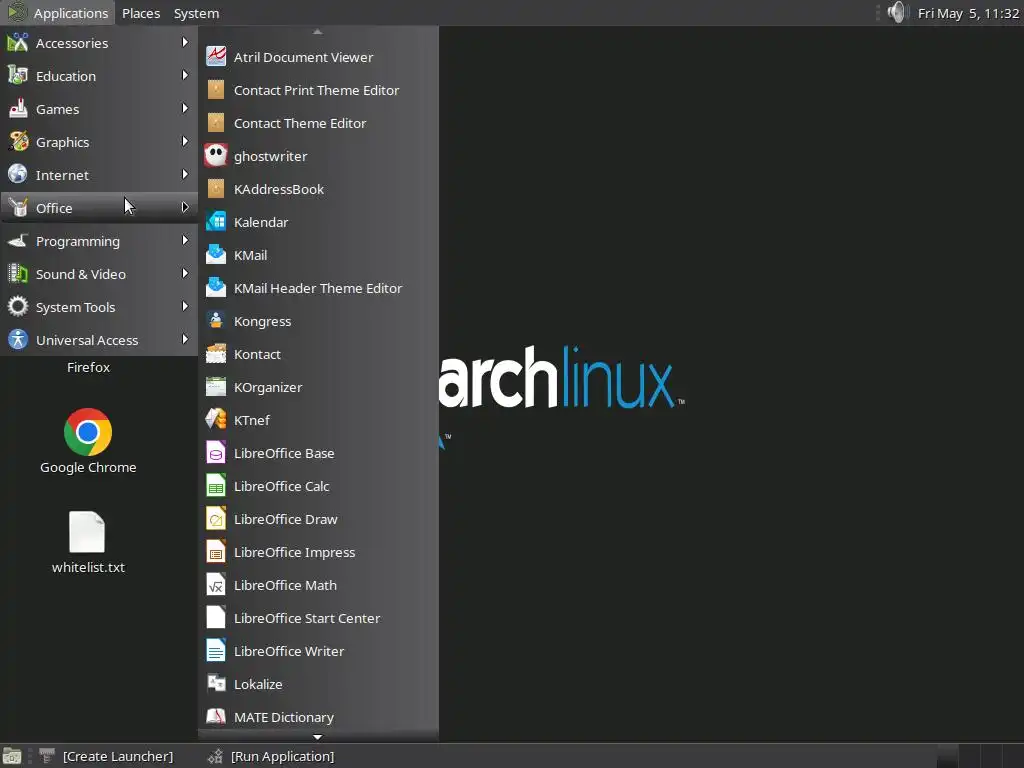Expand the Games submenu arrow
The image size is (1024, 768).
pyautogui.click(x=185, y=108)
